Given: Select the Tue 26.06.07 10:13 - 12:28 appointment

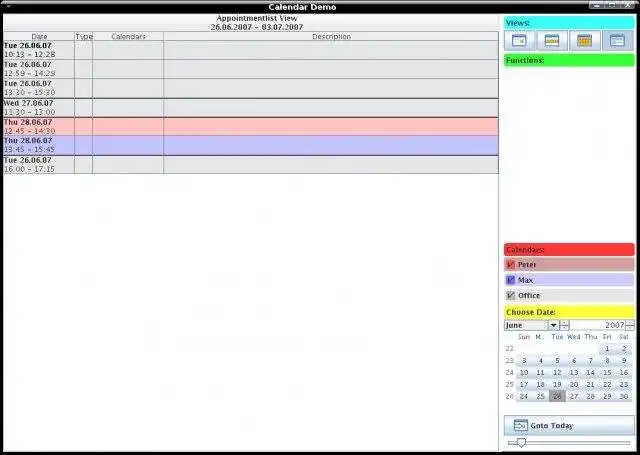Looking at the screenshot, I should coord(251,50).
